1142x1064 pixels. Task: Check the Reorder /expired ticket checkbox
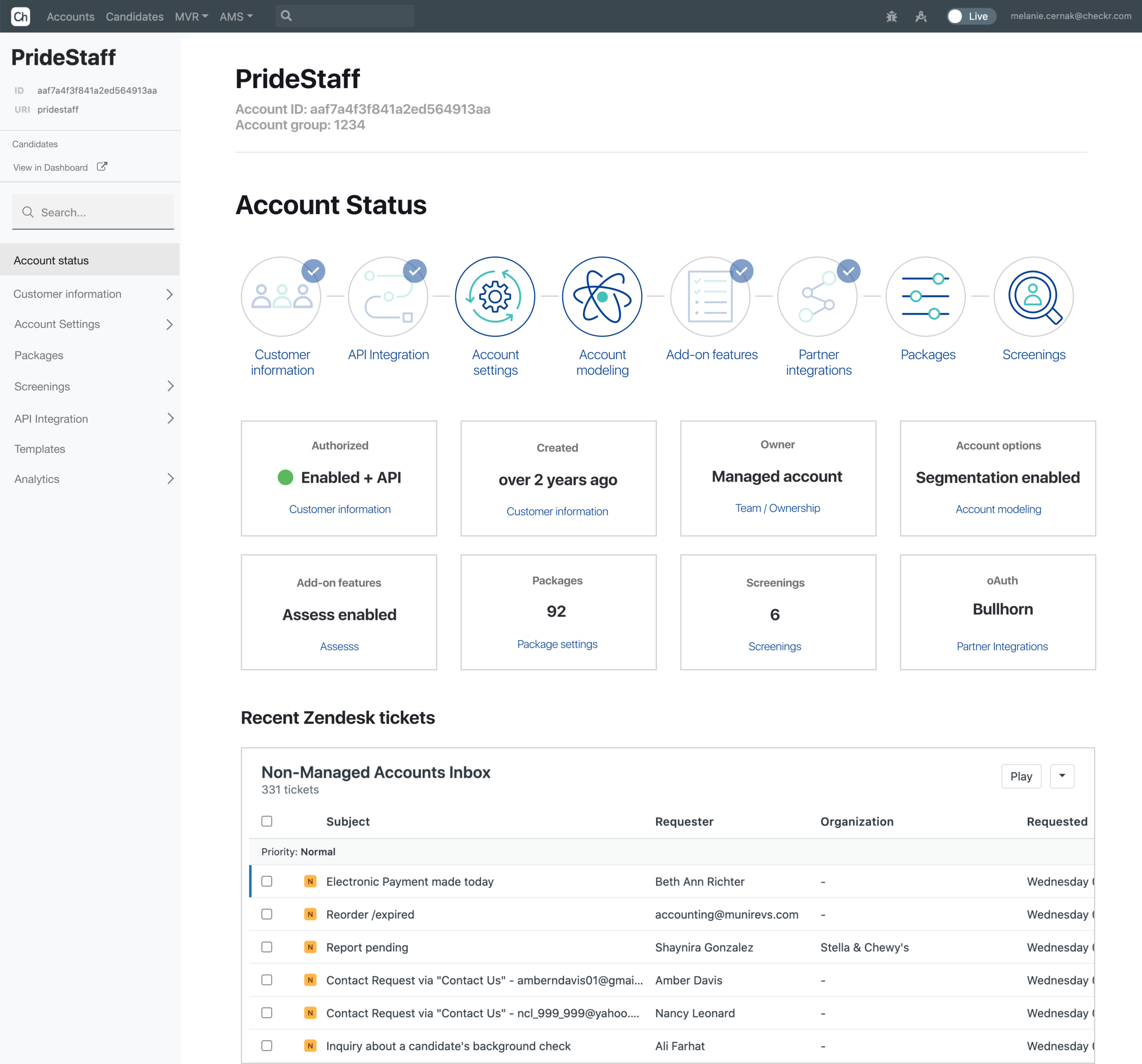tap(267, 914)
